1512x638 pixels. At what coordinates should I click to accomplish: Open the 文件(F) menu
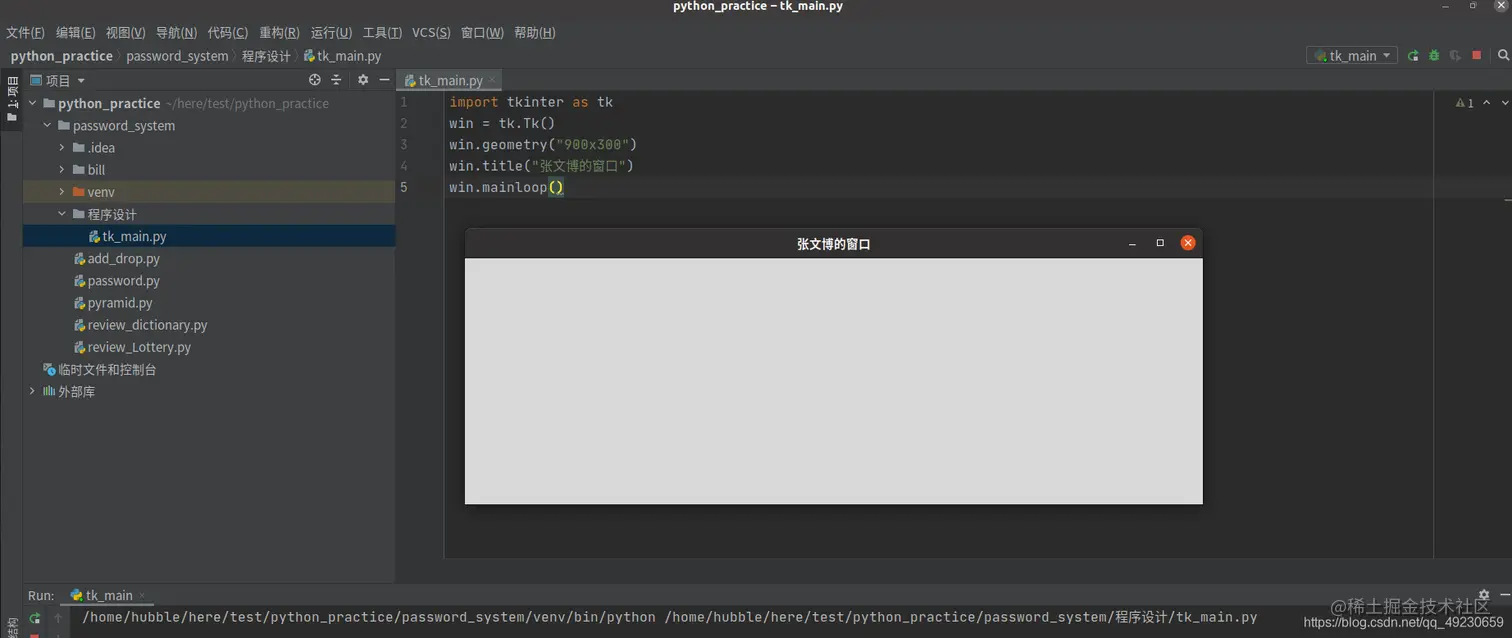pos(25,33)
